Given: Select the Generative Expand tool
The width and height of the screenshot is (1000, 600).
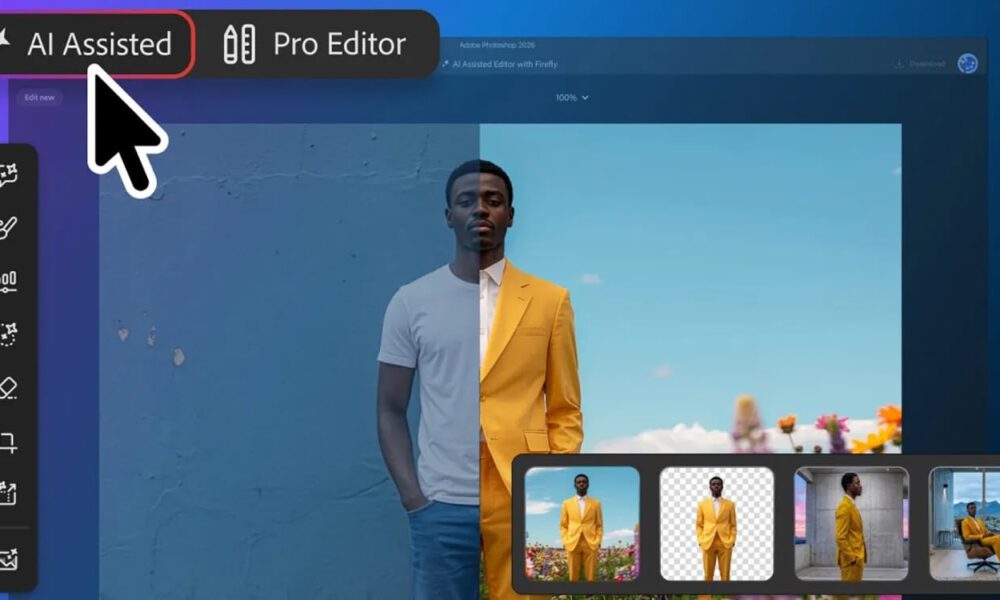Looking at the screenshot, I should 8,494.
